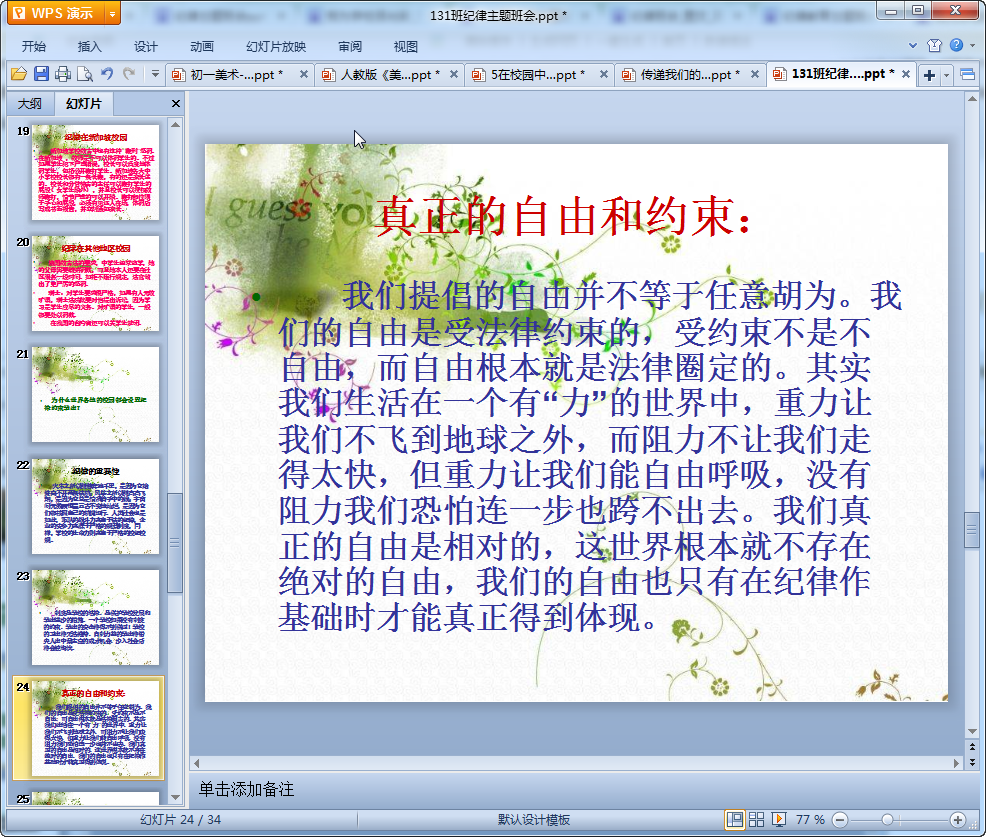Screen dimensions: 986x837
Task: Select slide 20 thumbnail
Action: point(96,284)
